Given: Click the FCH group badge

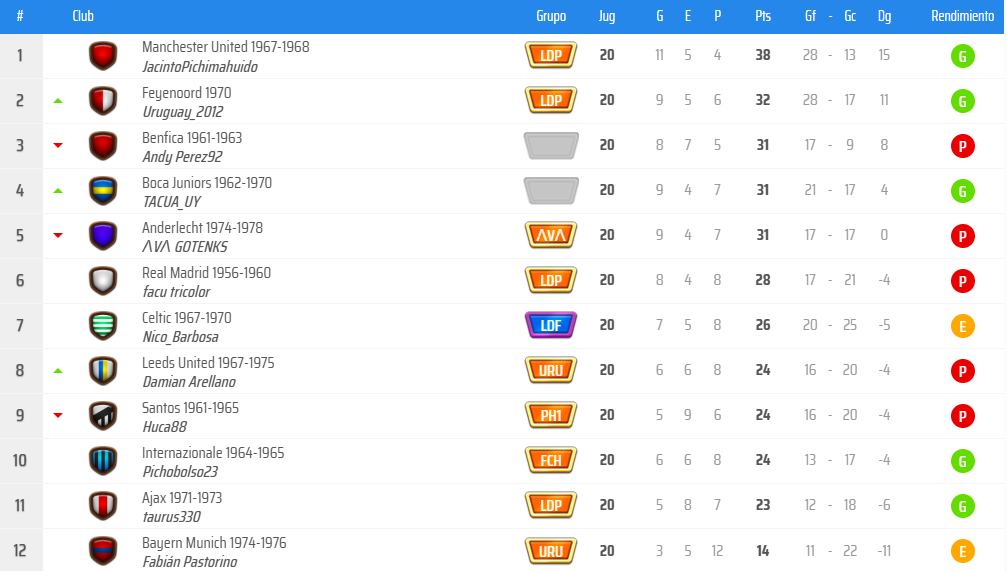Looking at the screenshot, I should coord(551,461).
